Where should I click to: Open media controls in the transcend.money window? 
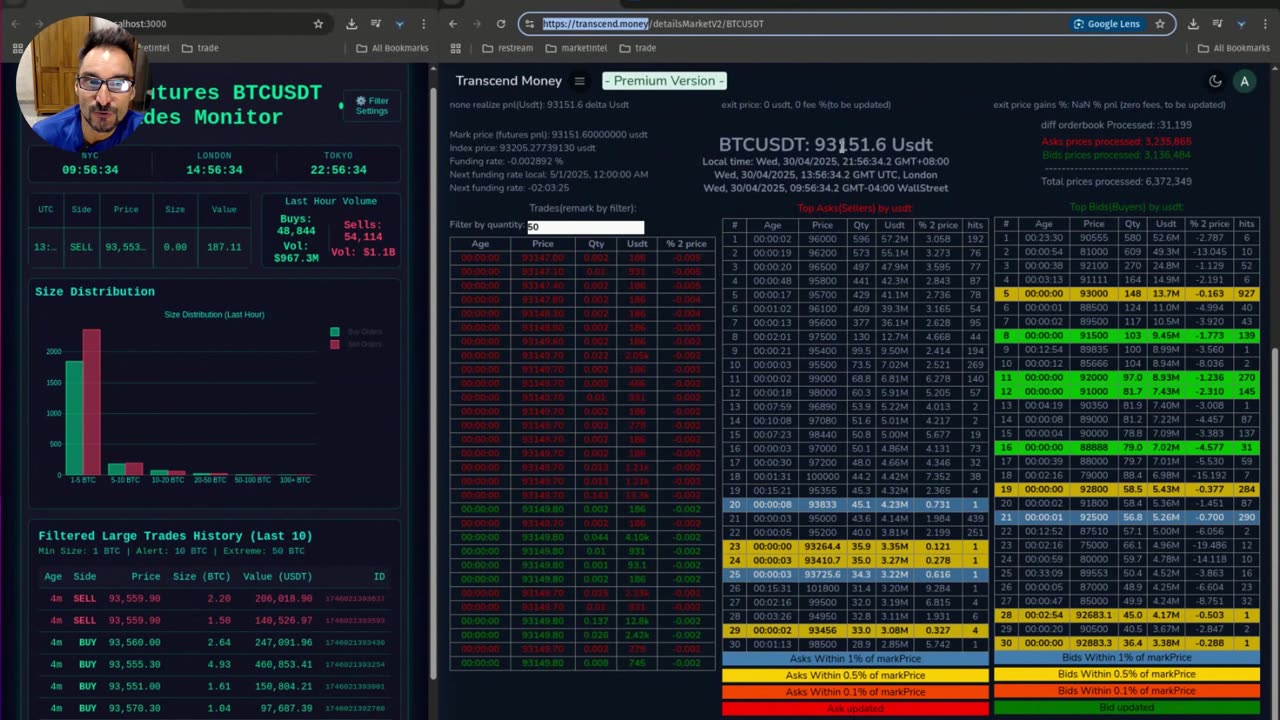1217,24
